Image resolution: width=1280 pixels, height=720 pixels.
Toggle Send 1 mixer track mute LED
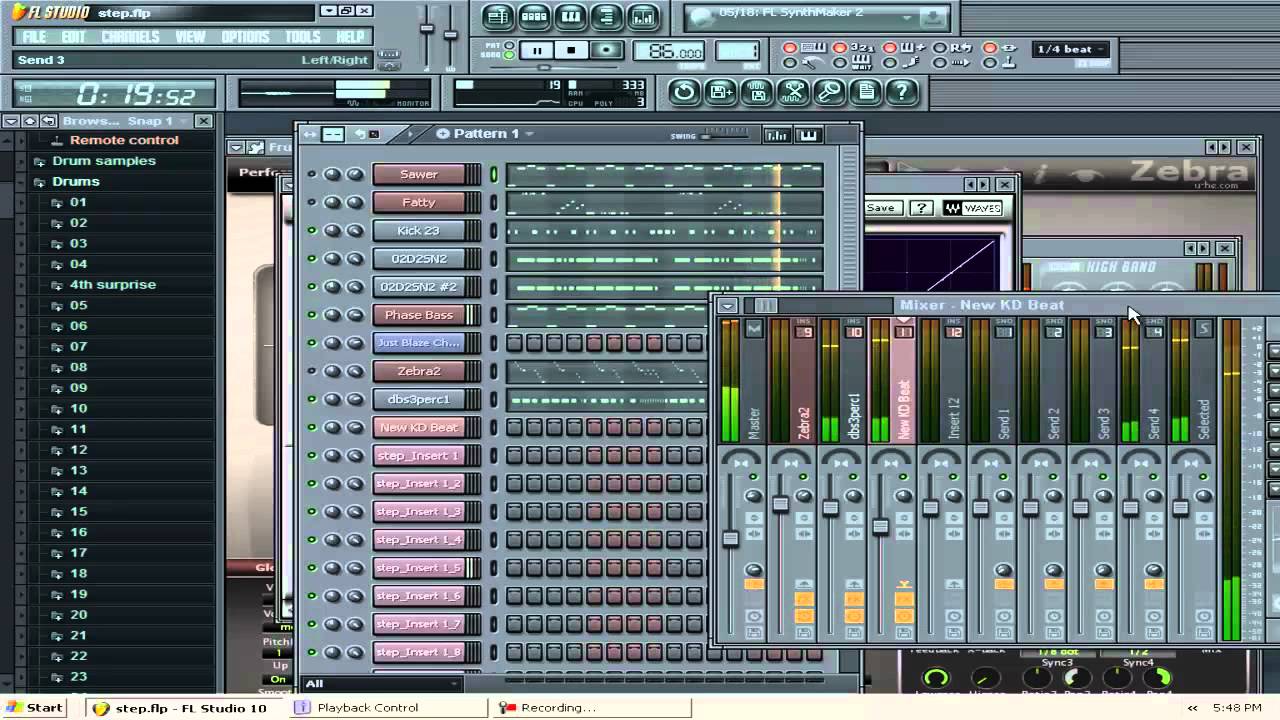[1003, 477]
